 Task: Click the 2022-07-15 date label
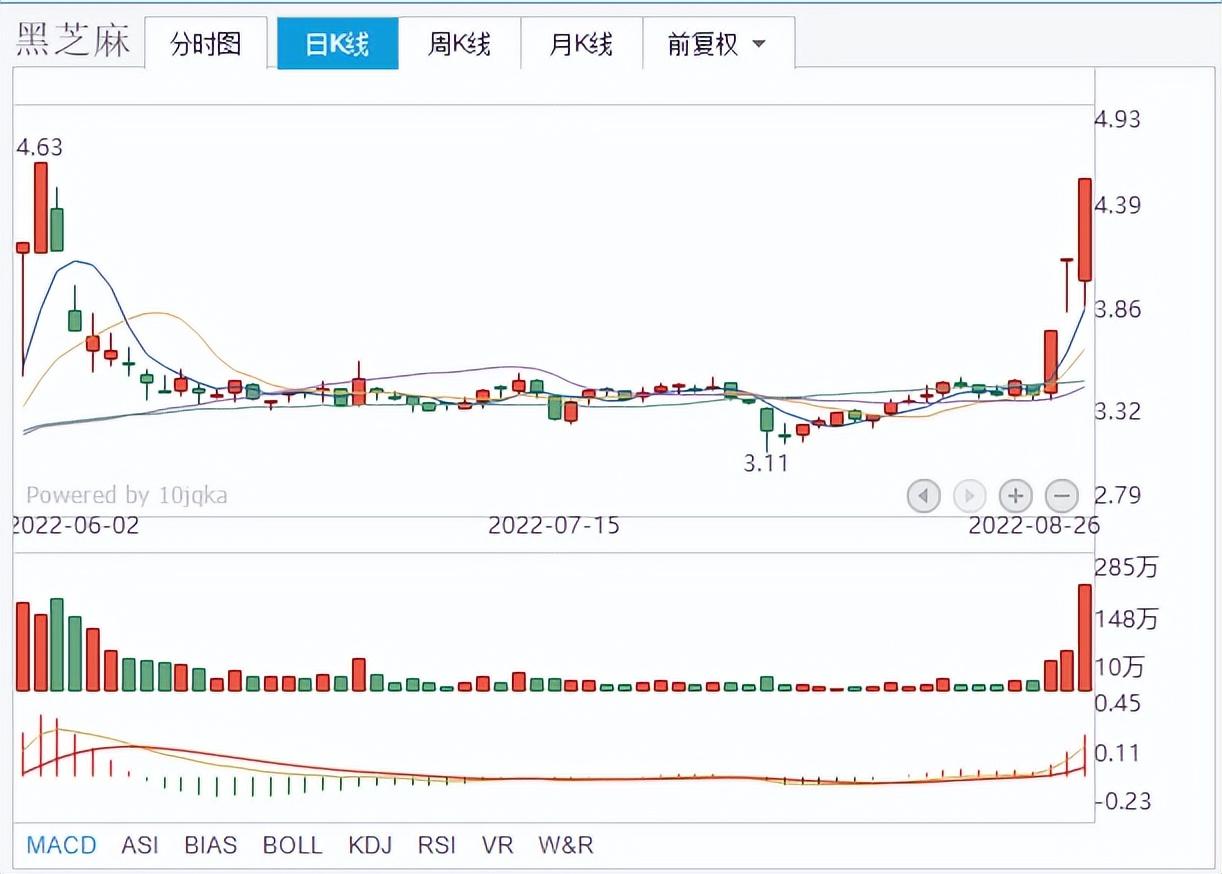pyautogui.click(x=553, y=525)
